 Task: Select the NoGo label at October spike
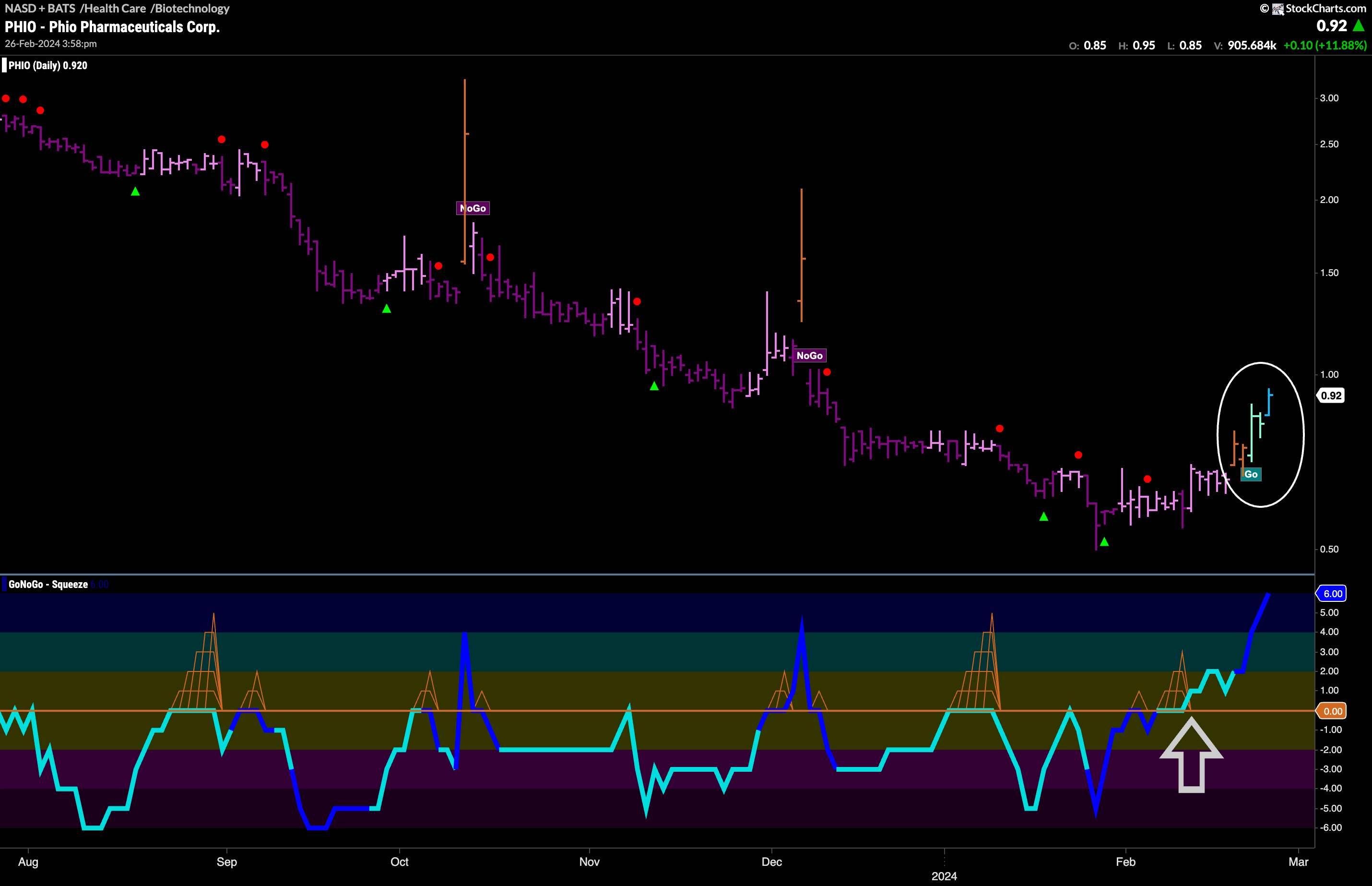click(473, 208)
